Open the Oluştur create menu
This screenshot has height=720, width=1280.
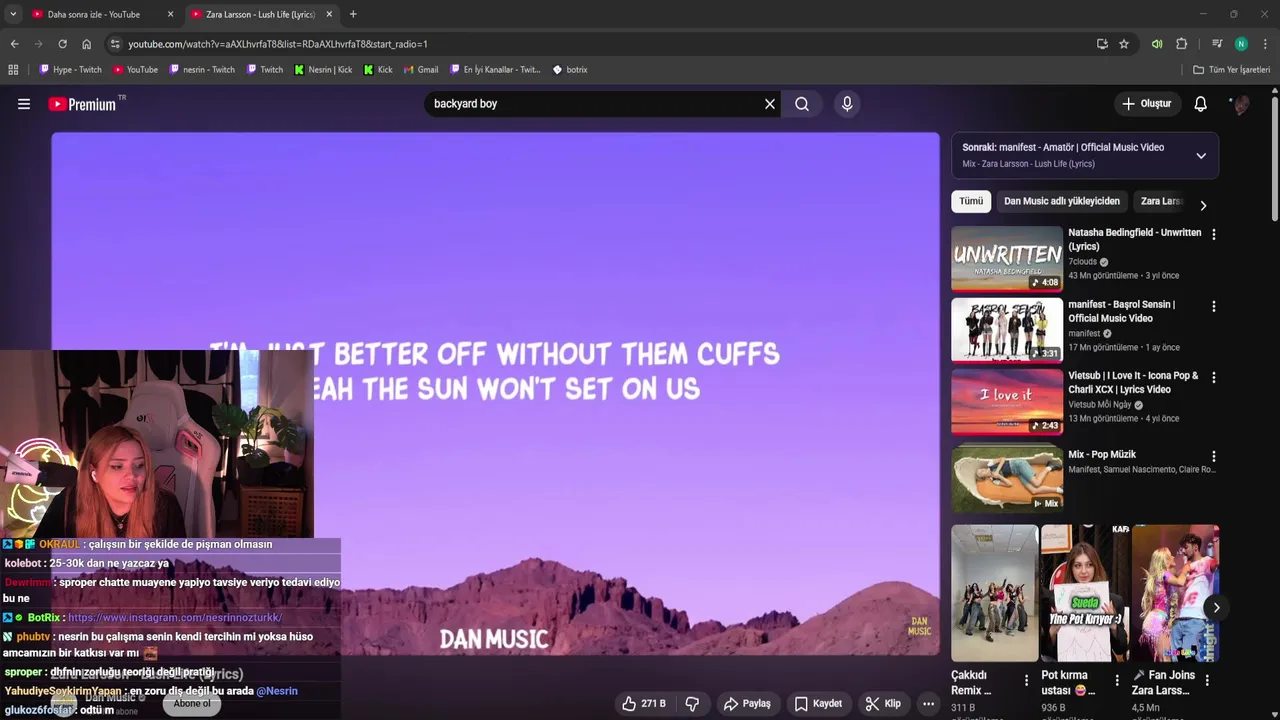[x=1147, y=104]
